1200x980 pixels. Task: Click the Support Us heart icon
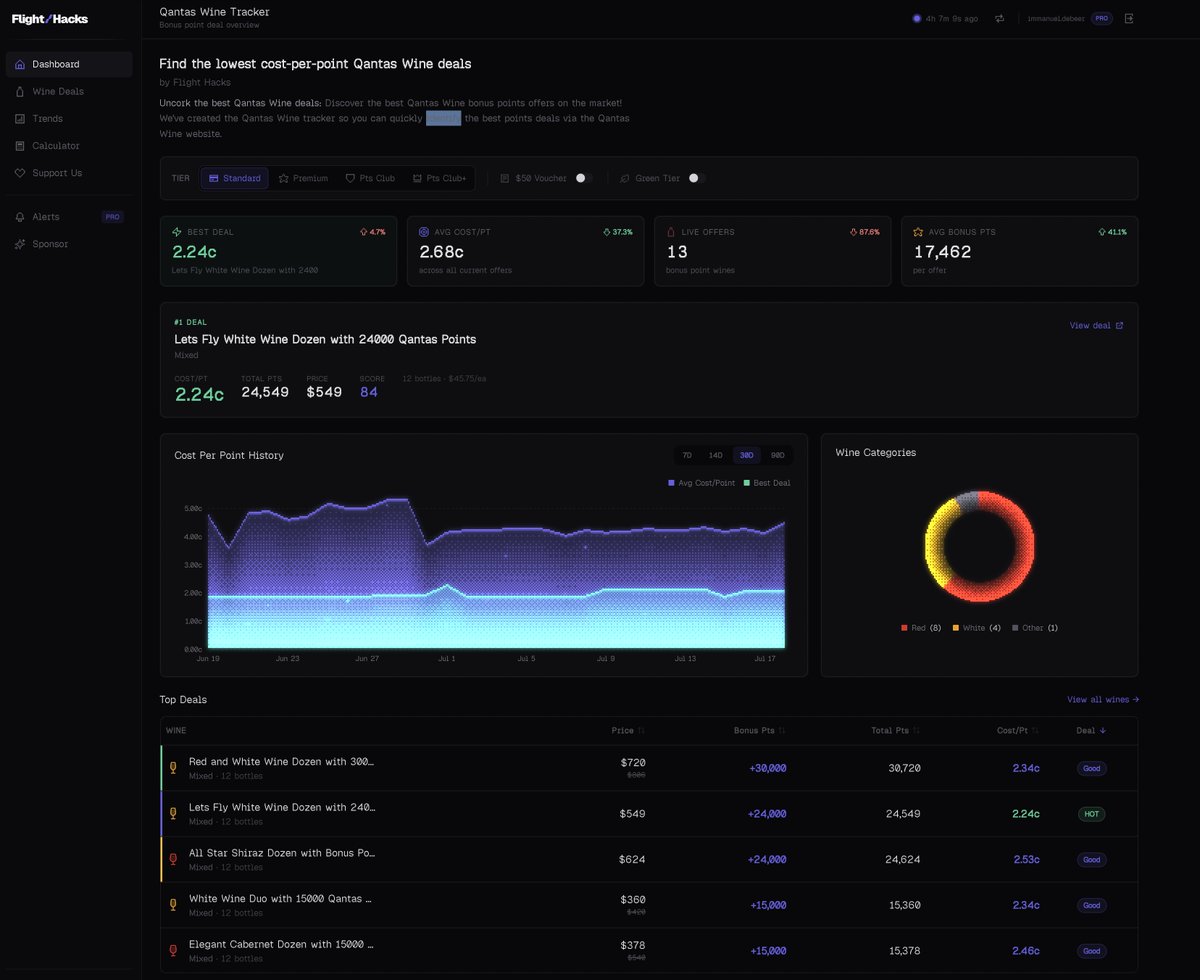[x=20, y=173]
